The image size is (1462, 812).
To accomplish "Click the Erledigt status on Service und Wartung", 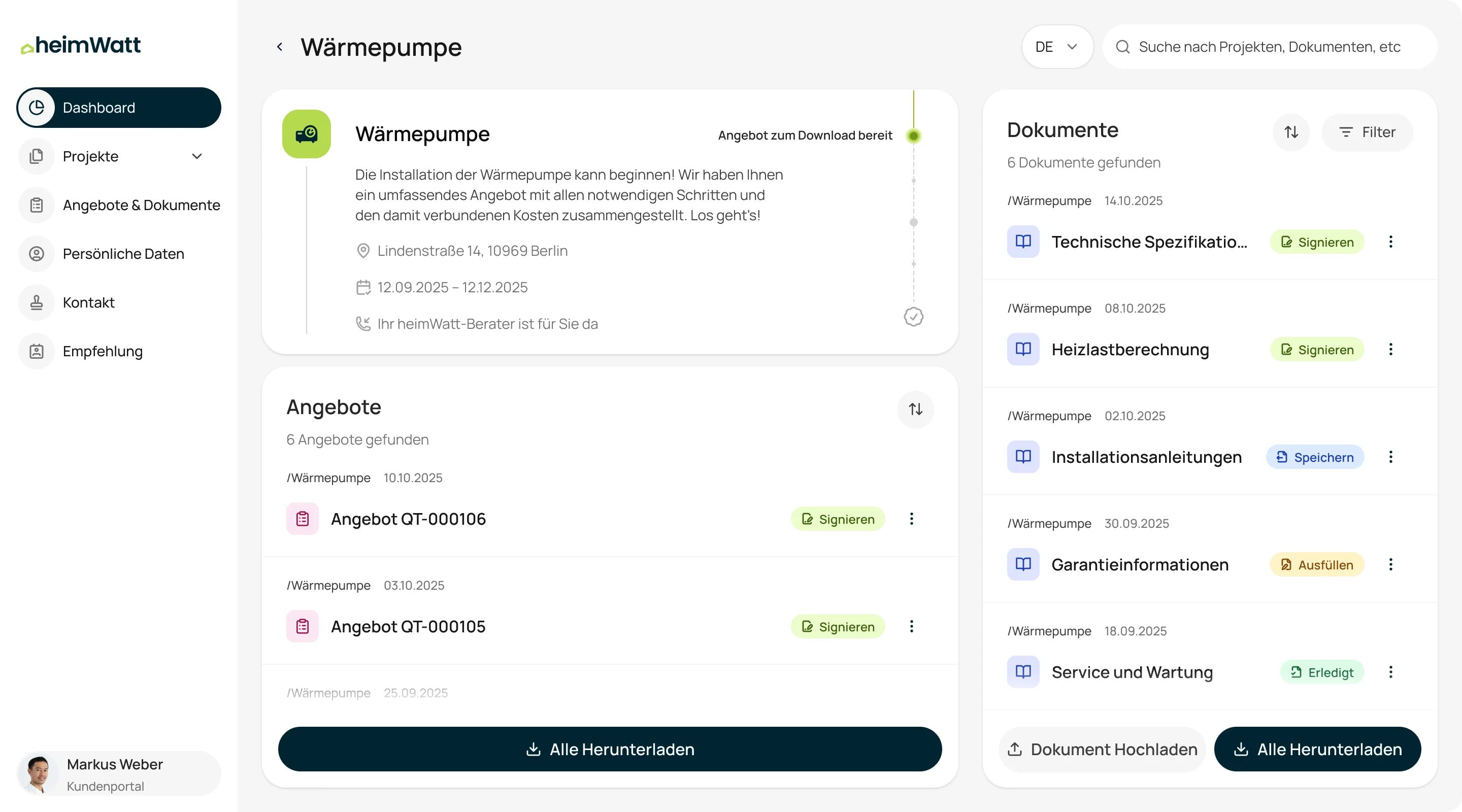I will (1322, 672).
